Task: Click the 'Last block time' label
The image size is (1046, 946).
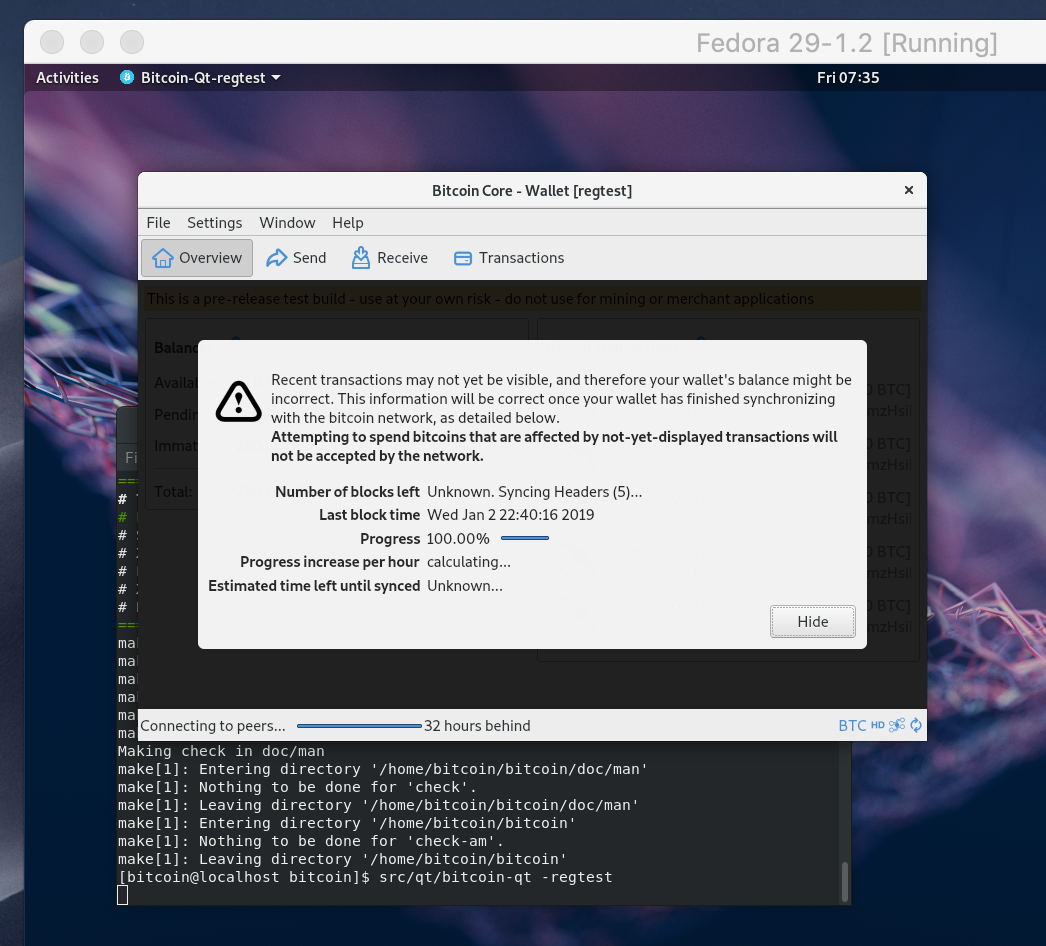Action: [x=370, y=515]
